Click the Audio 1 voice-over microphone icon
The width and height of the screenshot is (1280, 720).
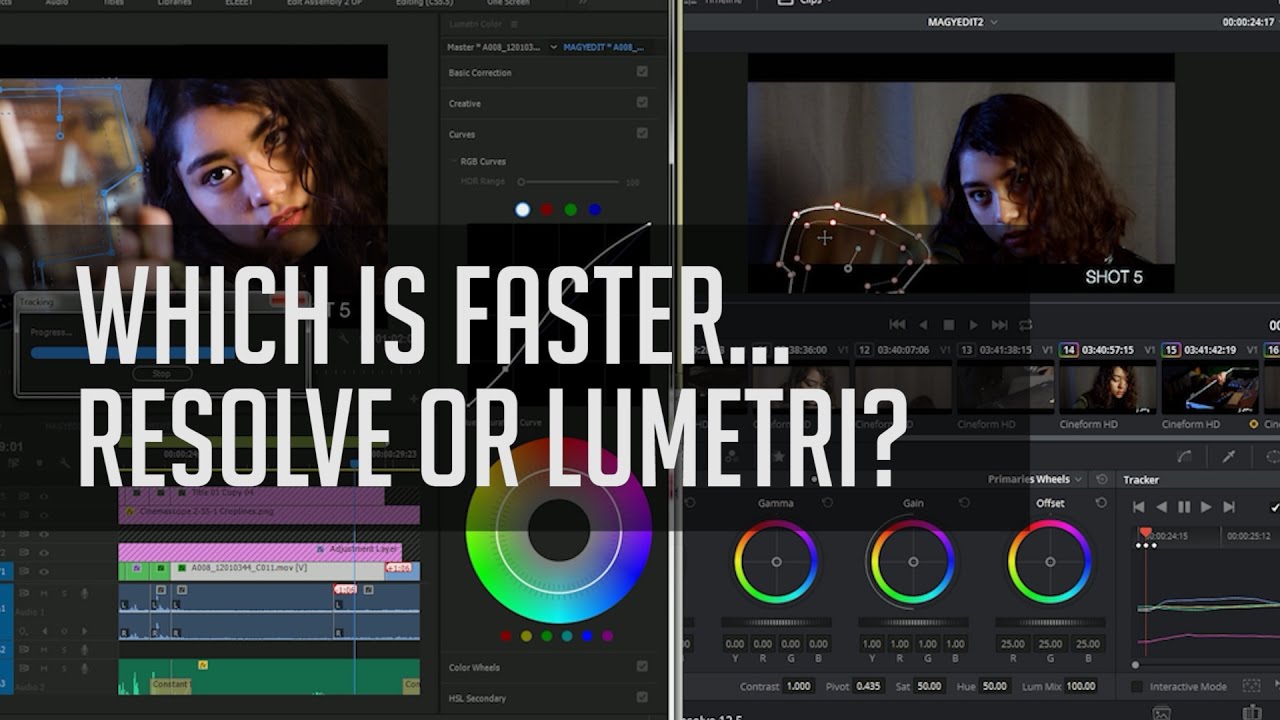point(84,594)
